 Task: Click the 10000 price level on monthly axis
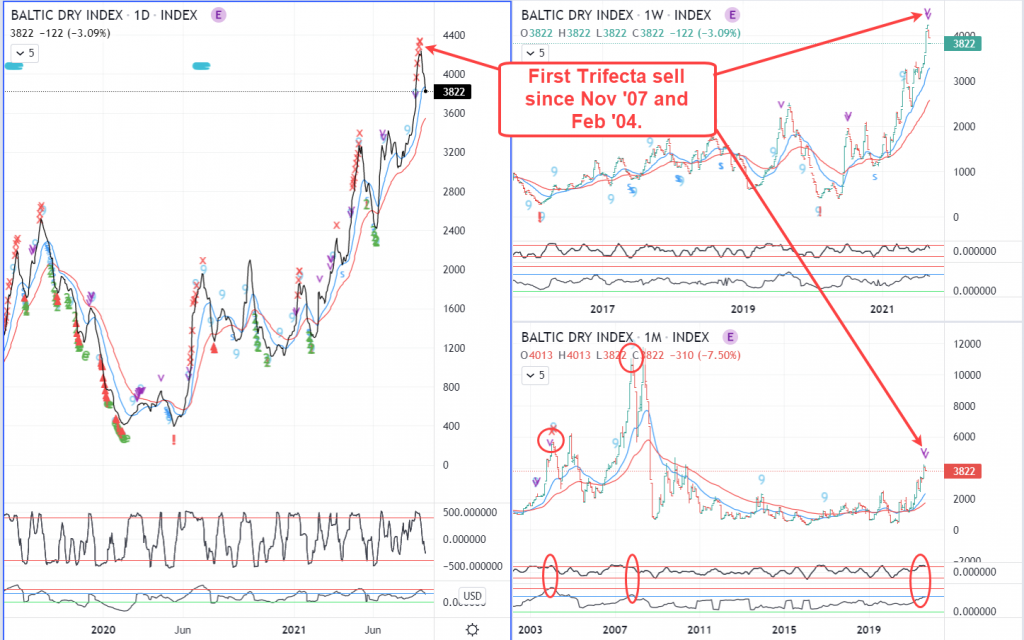pos(967,375)
